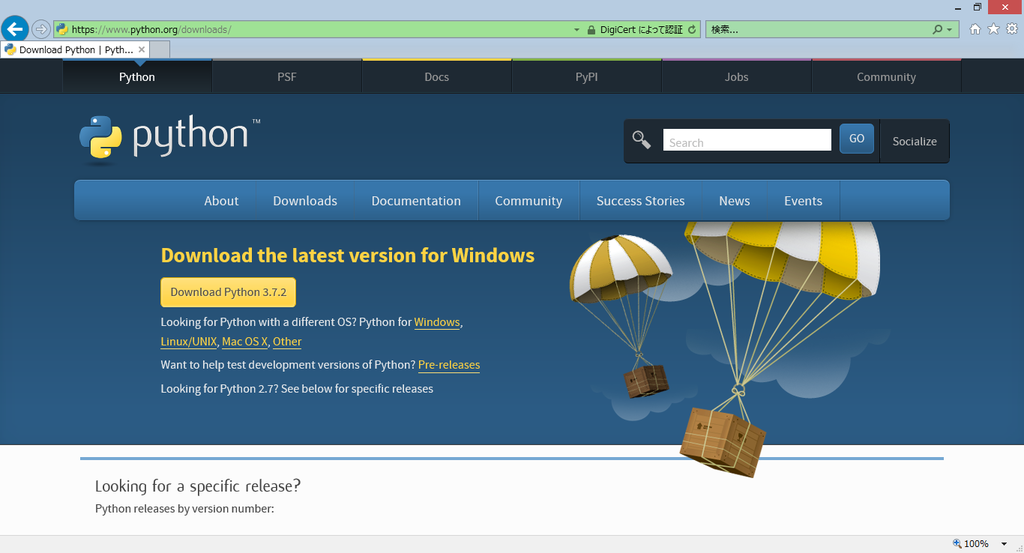Open a new blank tab
Viewport: 1024px width, 553px height.
coord(159,50)
